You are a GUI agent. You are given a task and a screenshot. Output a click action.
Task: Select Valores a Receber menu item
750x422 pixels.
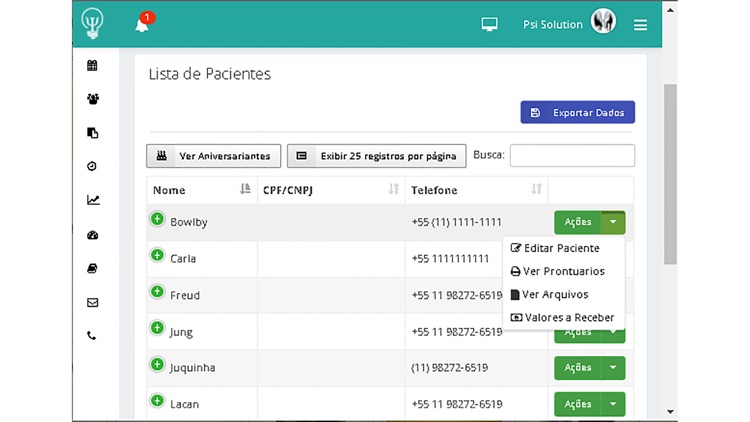(x=562, y=317)
